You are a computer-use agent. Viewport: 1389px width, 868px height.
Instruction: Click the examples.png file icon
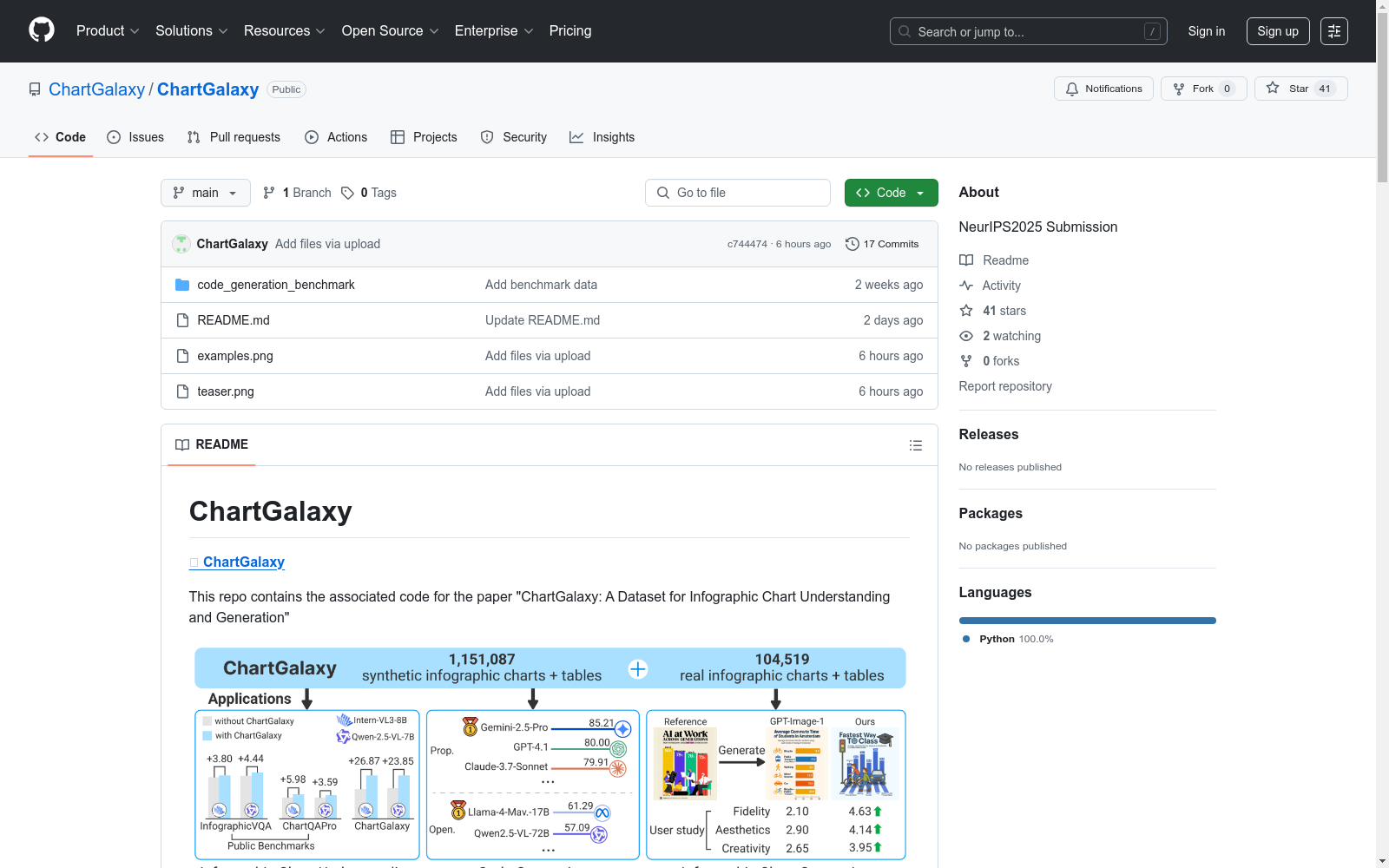click(182, 356)
